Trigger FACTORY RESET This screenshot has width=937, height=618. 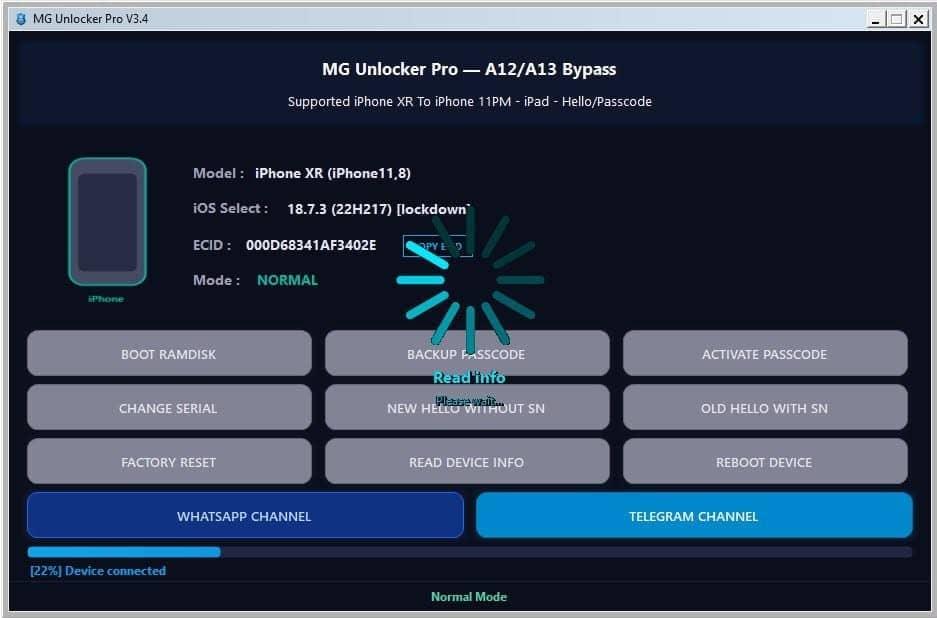169,461
